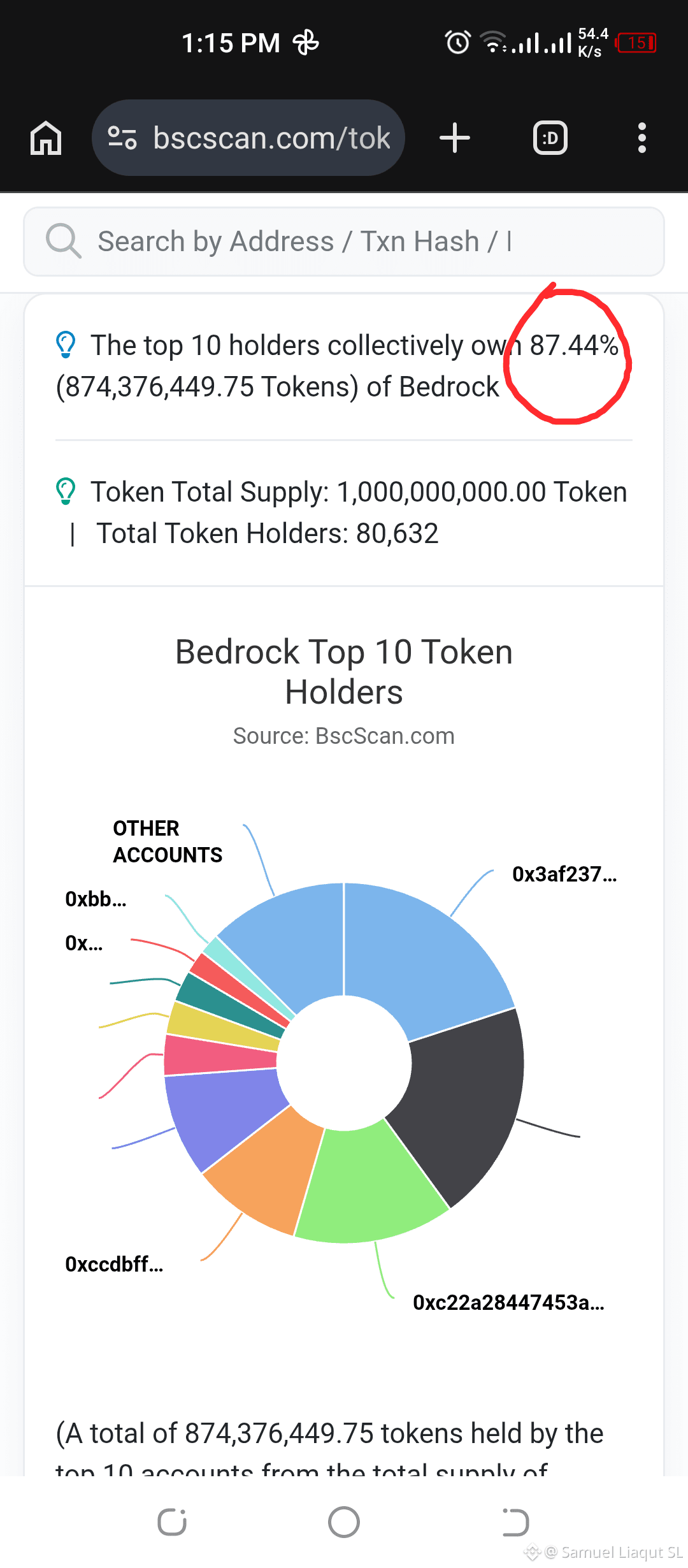Click the OTHER ACCOUNTS chart label

click(x=168, y=841)
